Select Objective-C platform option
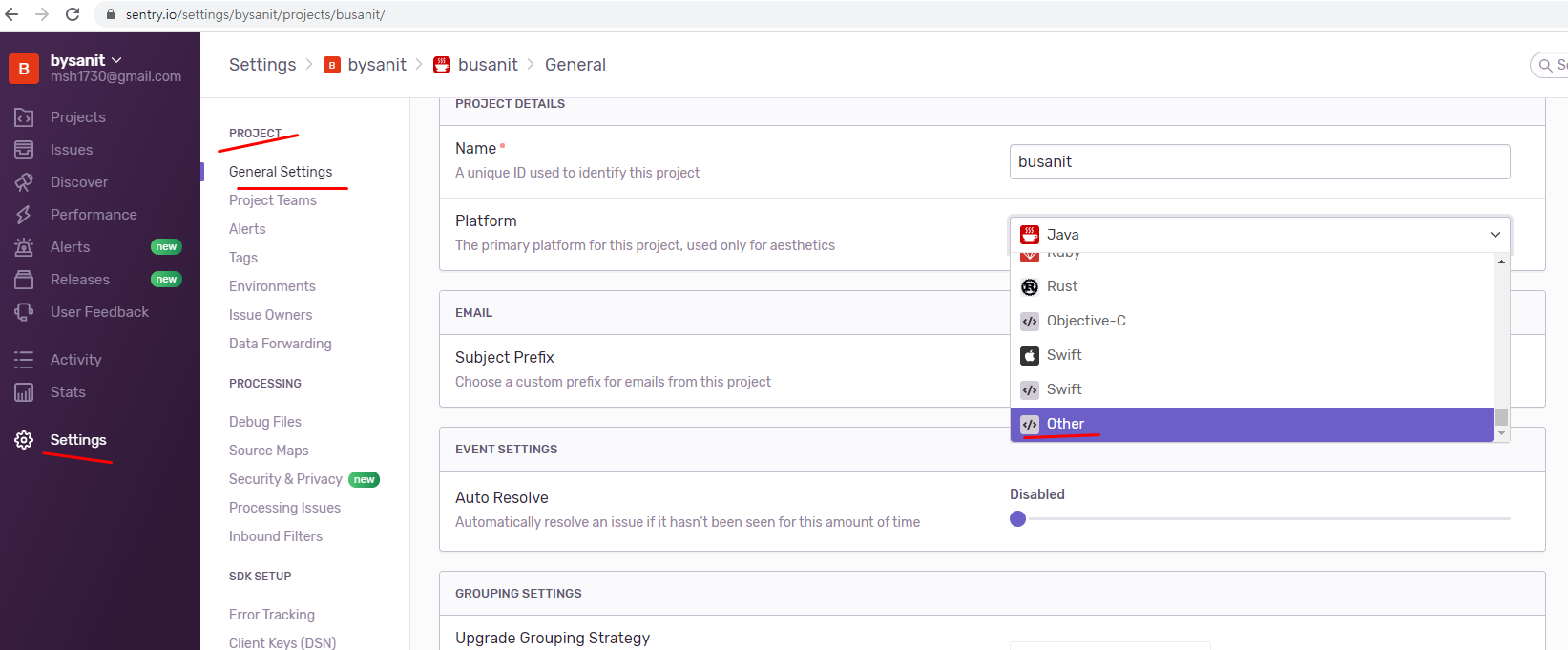The height and width of the screenshot is (650, 1568). [x=1251, y=321]
